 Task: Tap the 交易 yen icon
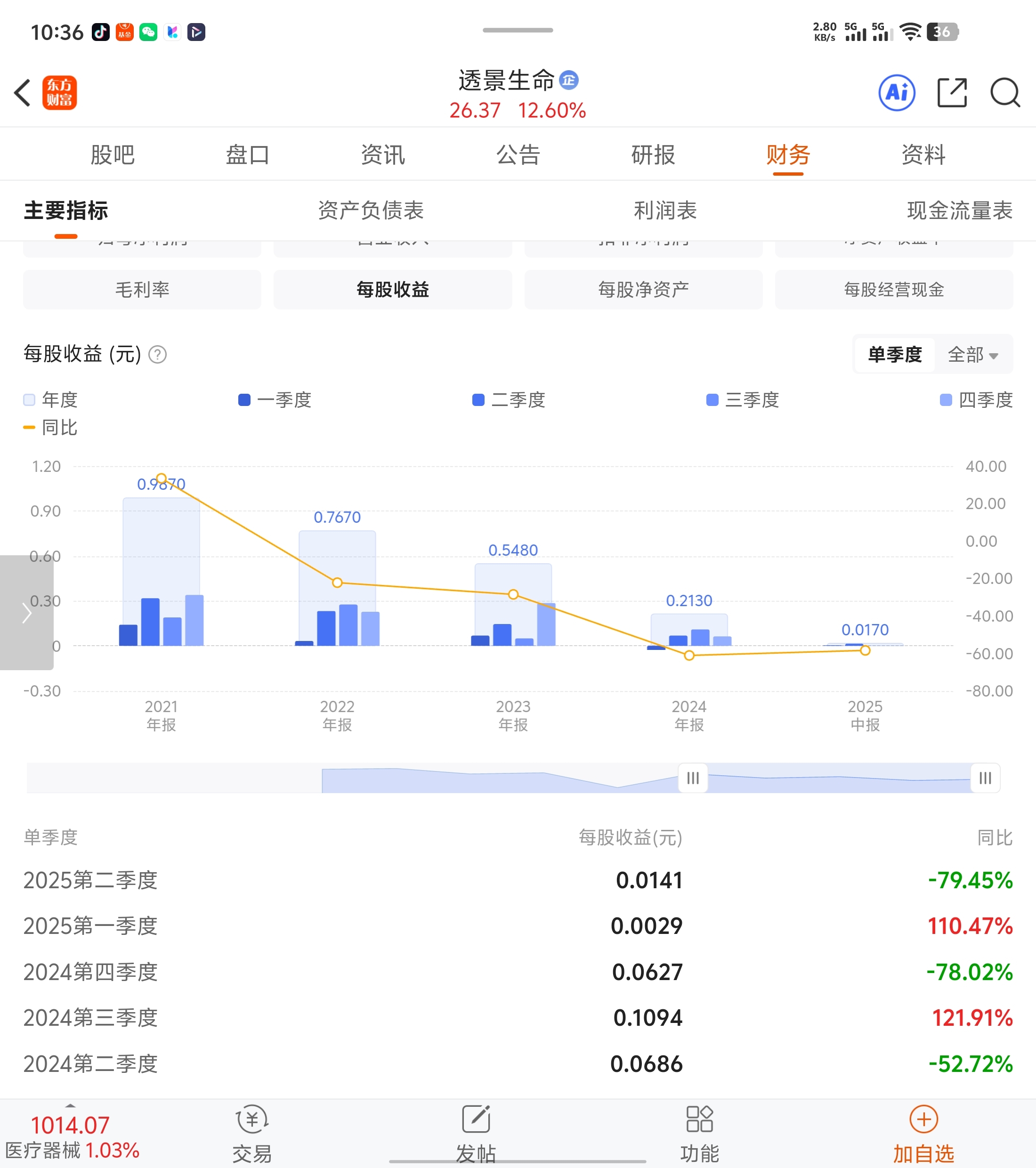click(x=252, y=1119)
